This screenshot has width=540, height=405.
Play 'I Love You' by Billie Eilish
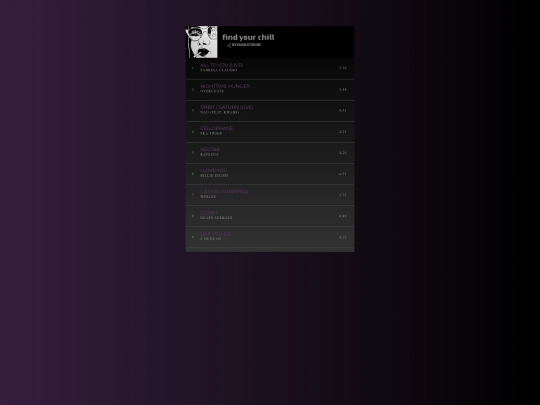[x=270, y=174]
